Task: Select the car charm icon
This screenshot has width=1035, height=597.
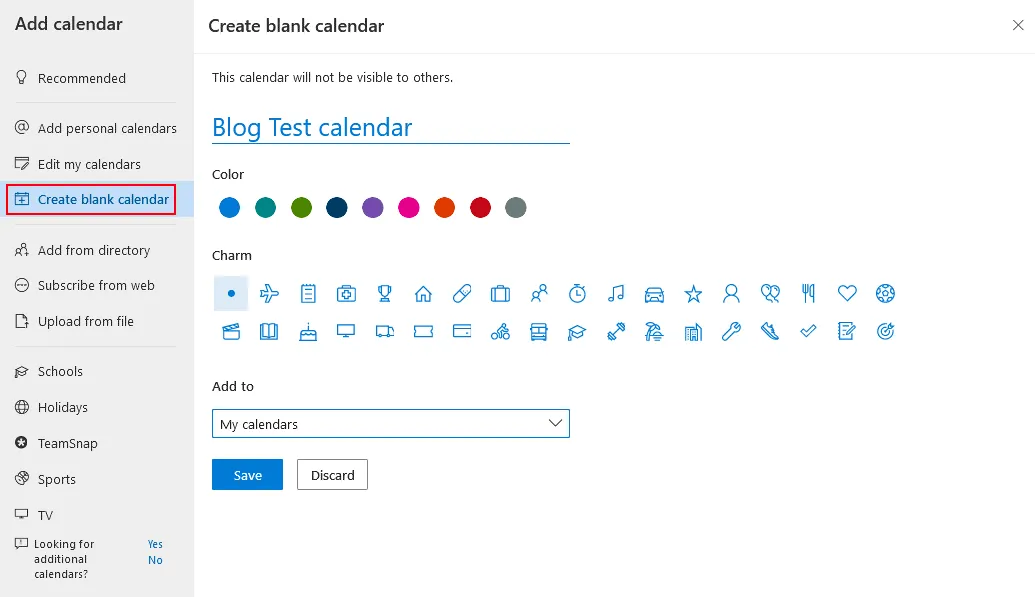Action: coord(655,293)
